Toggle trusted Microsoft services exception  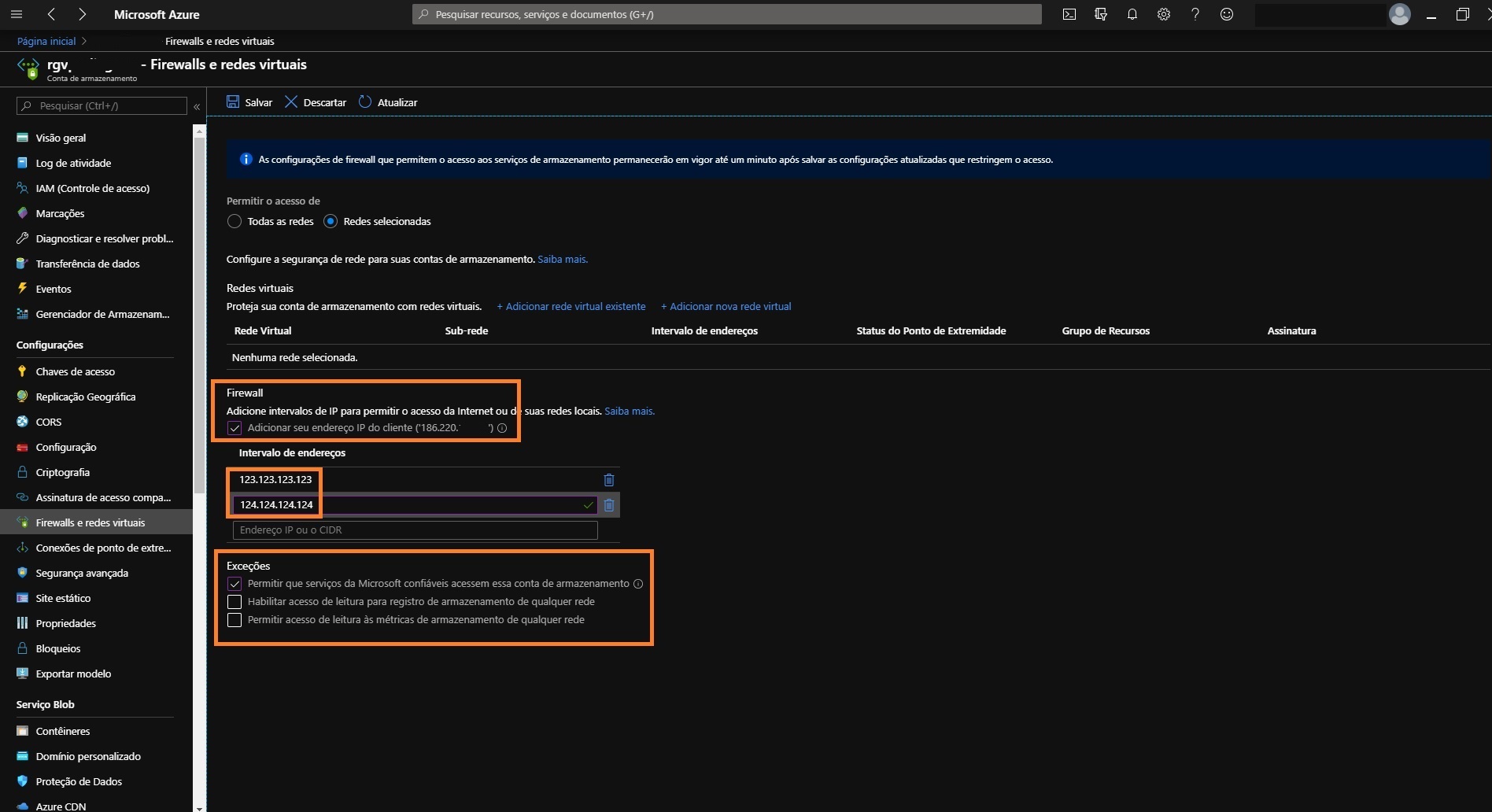(x=235, y=584)
